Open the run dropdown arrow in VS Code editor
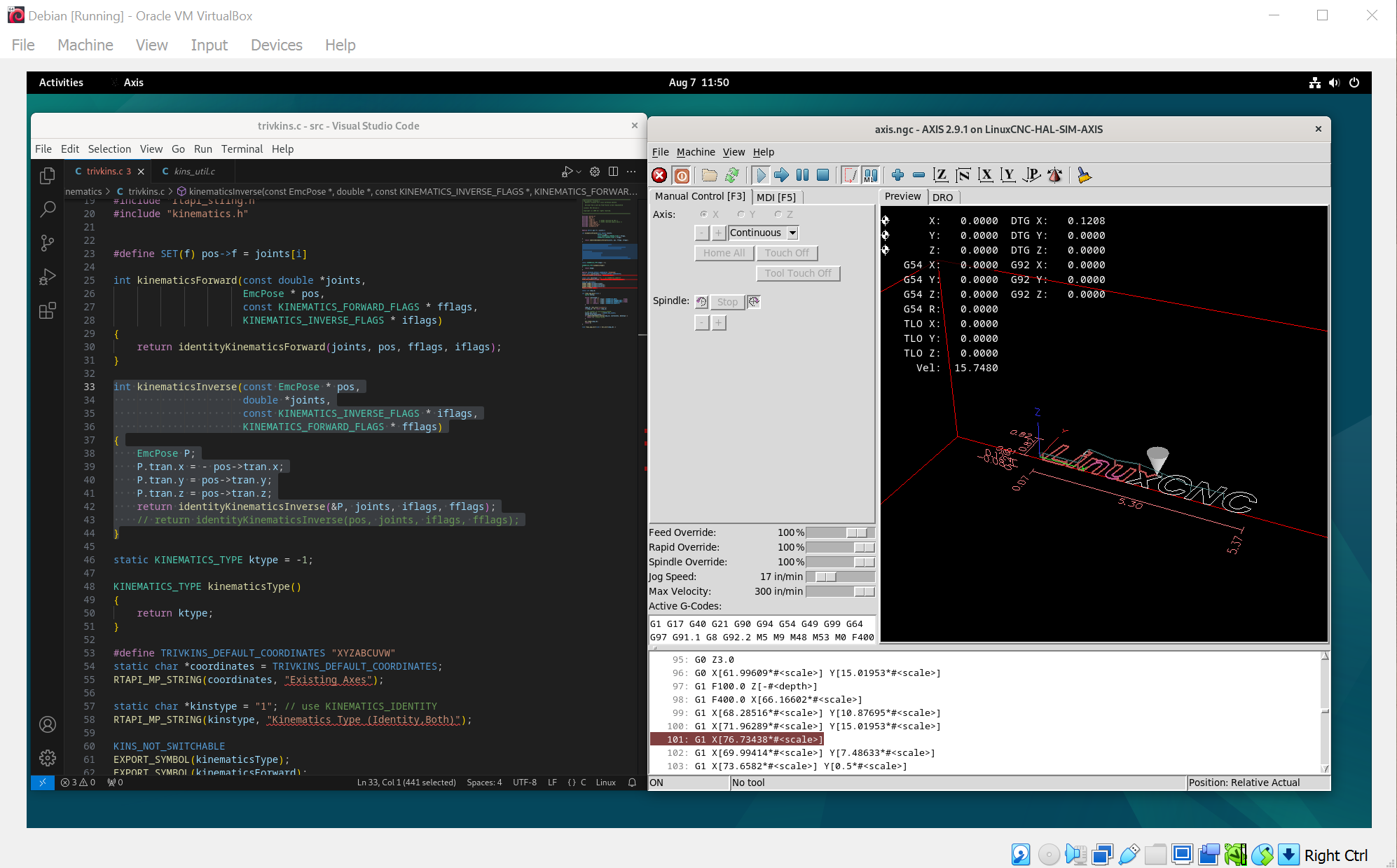 point(579,172)
